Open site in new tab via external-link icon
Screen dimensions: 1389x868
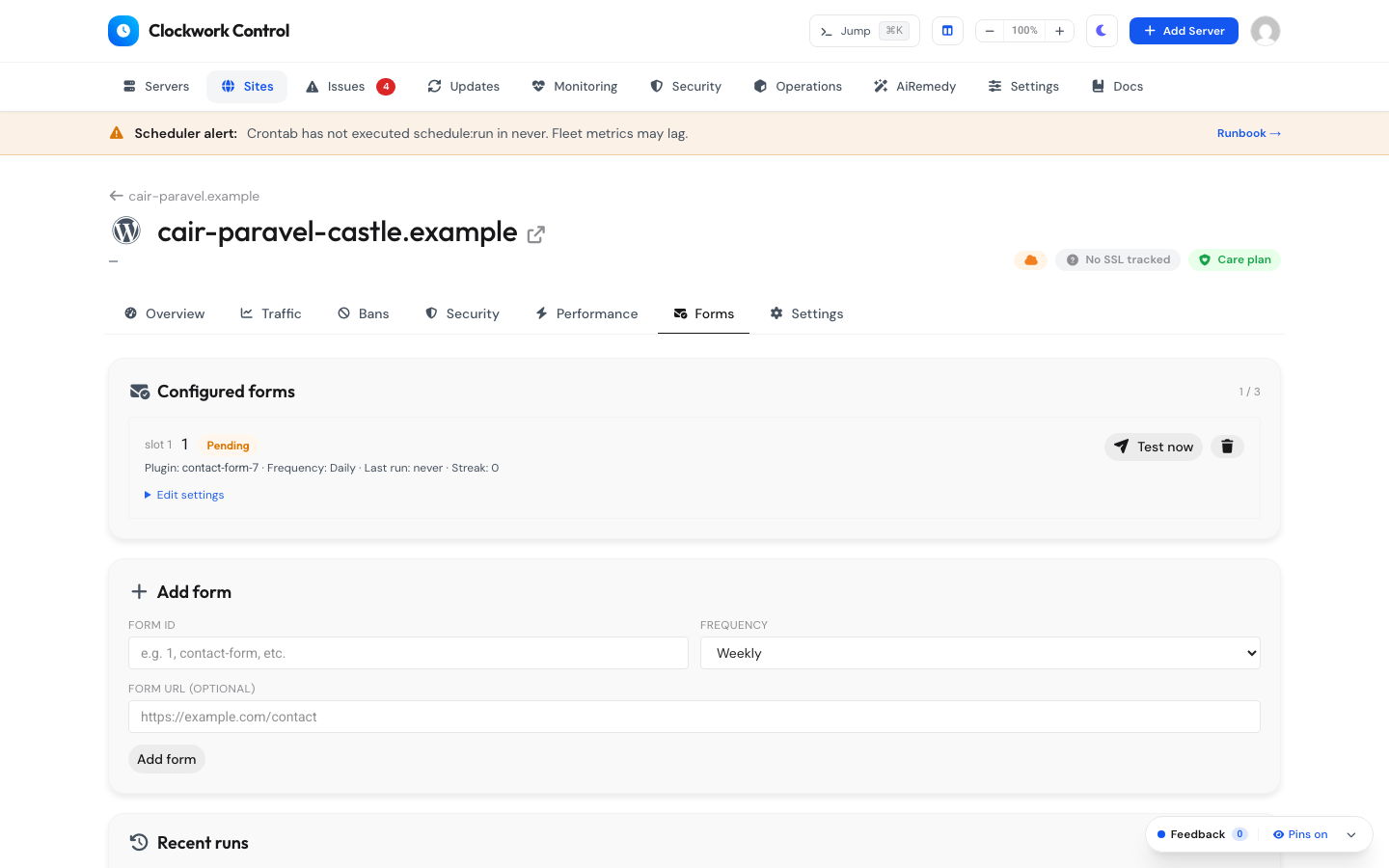click(536, 234)
